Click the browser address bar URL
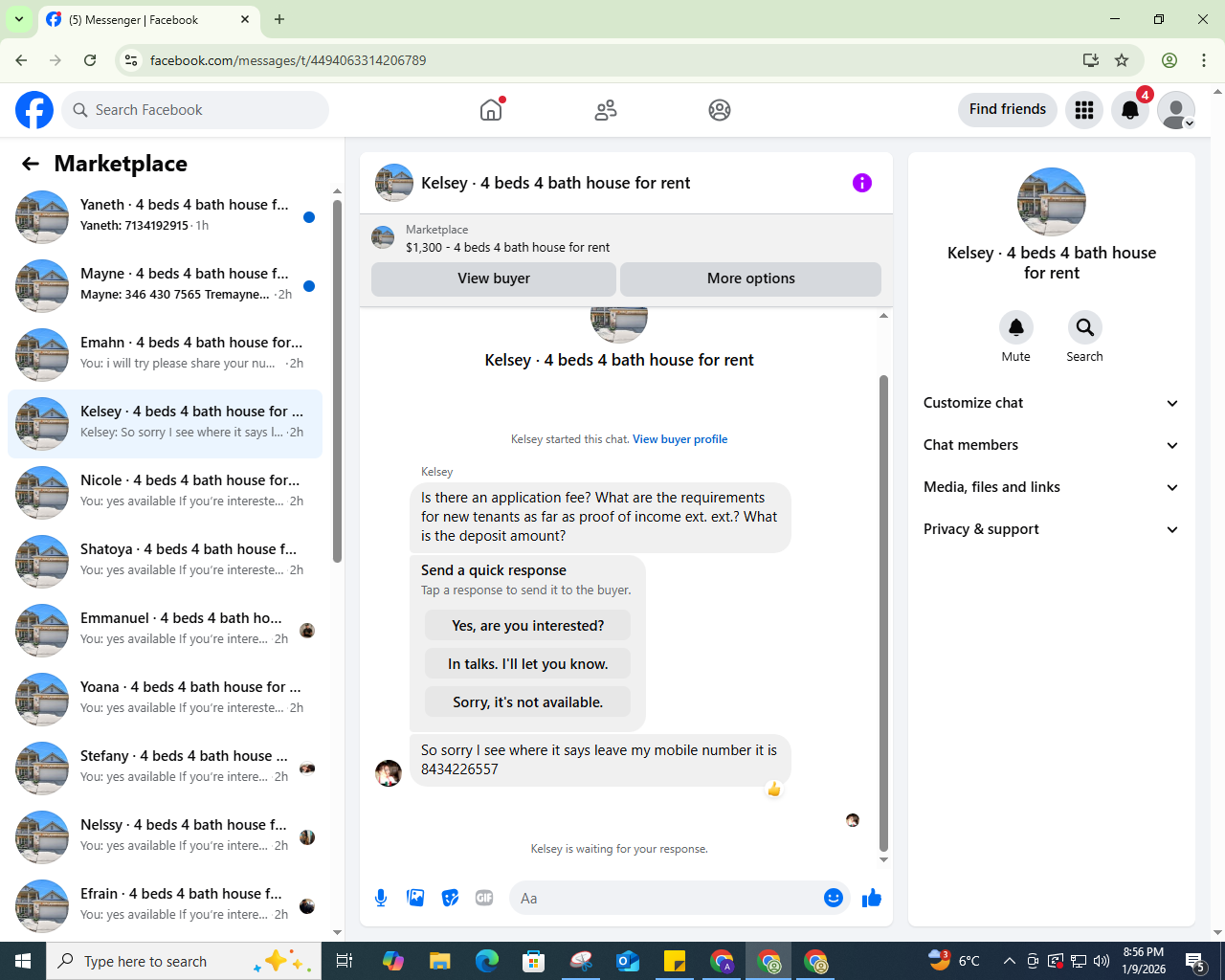Image resolution: width=1225 pixels, height=980 pixels. tap(288, 60)
